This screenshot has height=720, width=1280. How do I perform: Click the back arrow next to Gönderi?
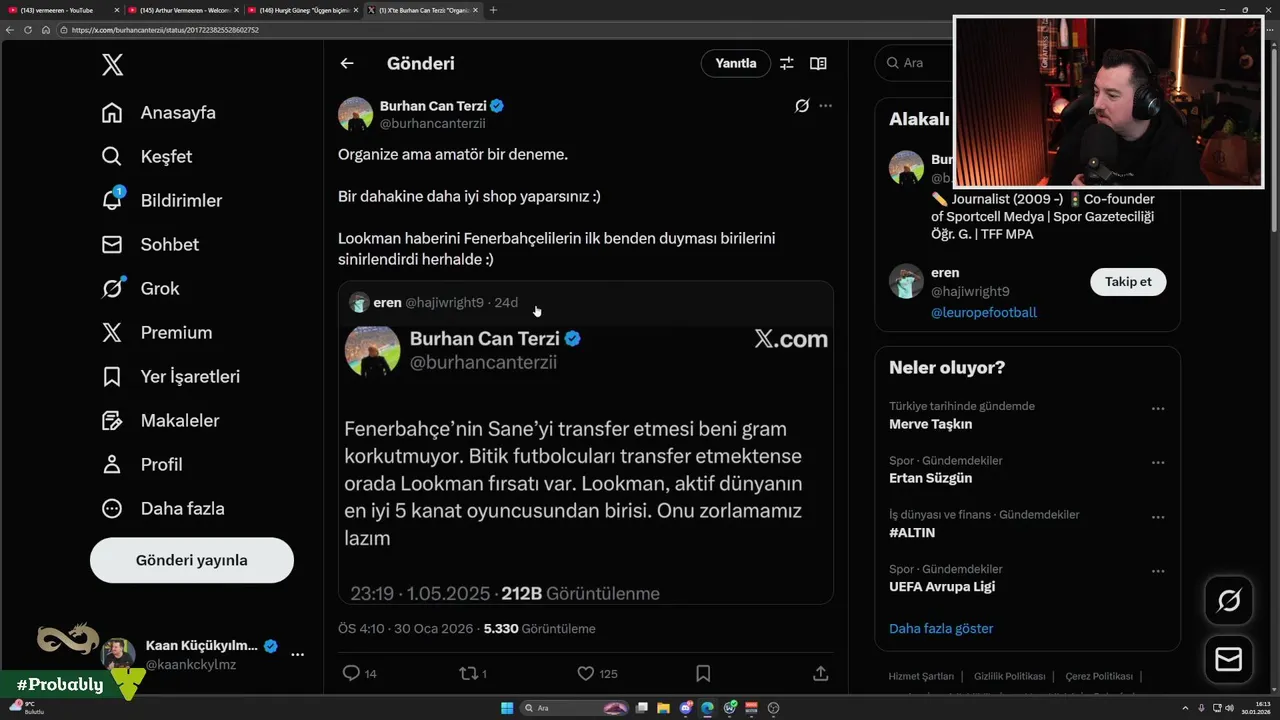coord(347,63)
